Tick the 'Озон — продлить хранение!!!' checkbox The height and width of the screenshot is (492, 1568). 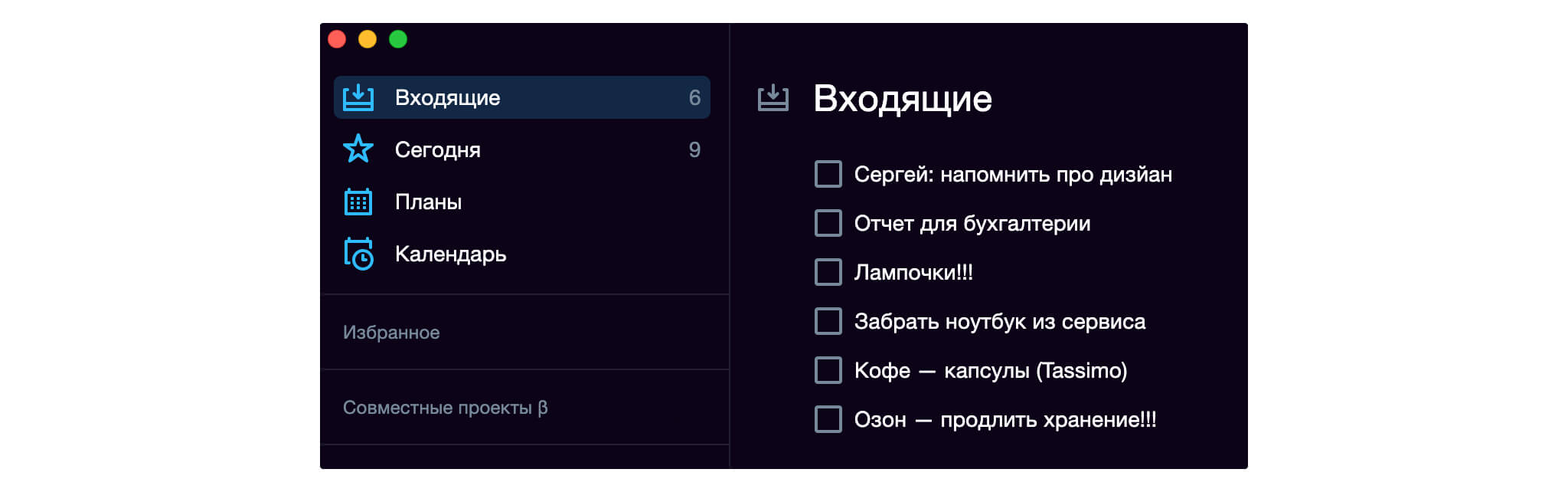coord(828,419)
